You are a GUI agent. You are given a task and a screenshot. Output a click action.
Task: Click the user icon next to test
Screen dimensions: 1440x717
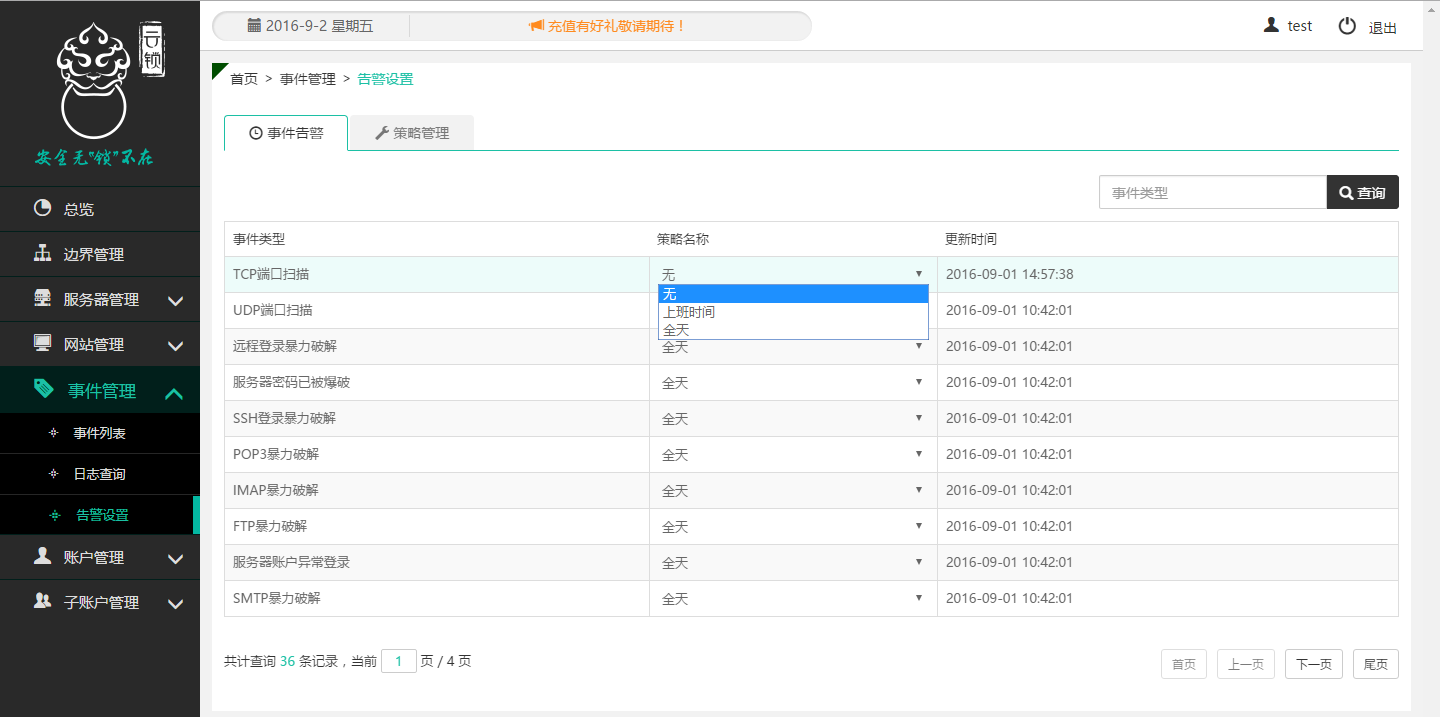1271,25
